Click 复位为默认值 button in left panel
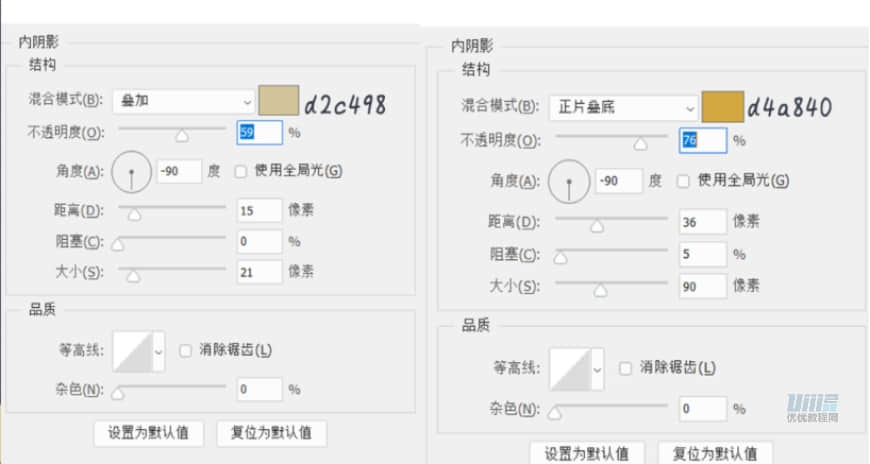The height and width of the screenshot is (464, 870). pyautogui.click(x=271, y=433)
